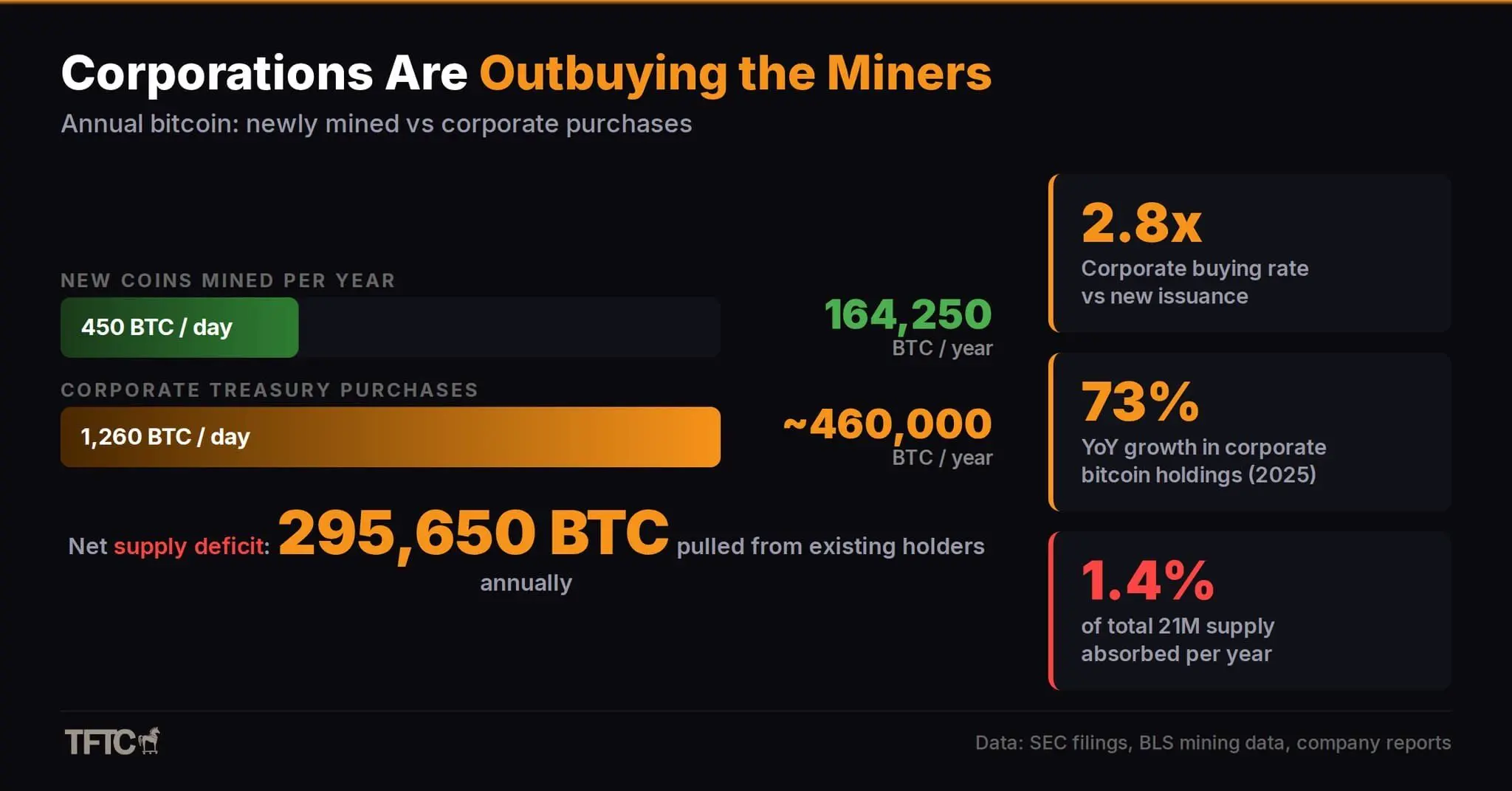The width and height of the screenshot is (1512, 791).
Task: Click the green 450 BTC / day bar
Action: point(179,328)
